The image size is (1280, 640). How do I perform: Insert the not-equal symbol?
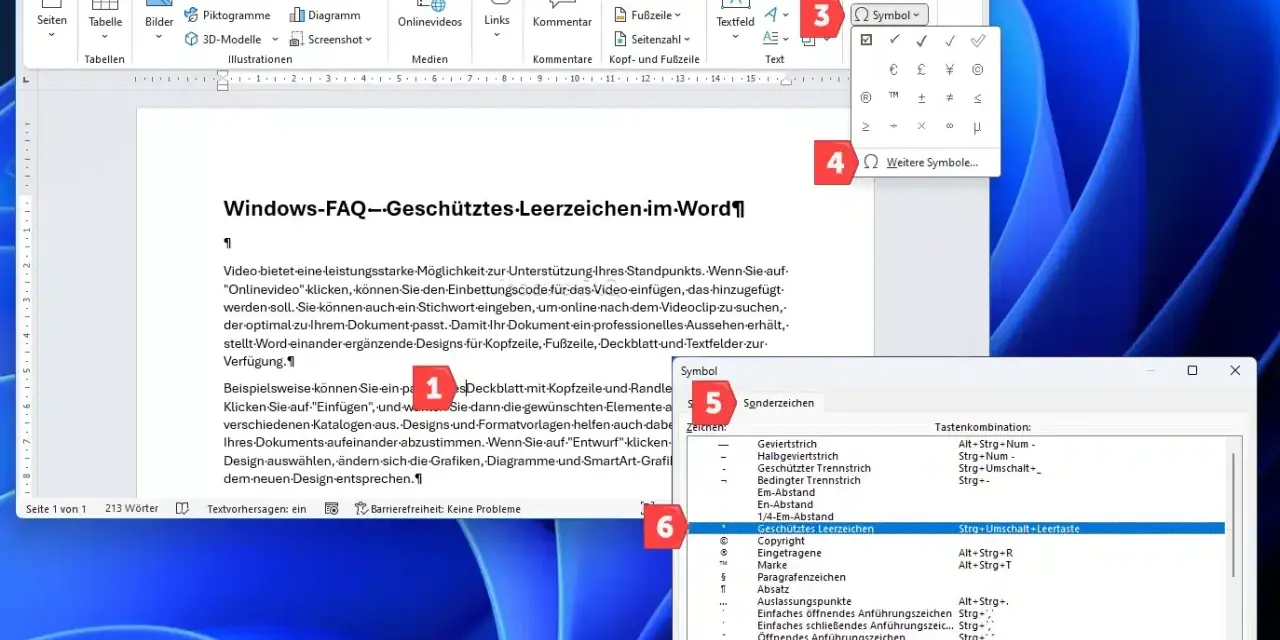click(949, 98)
